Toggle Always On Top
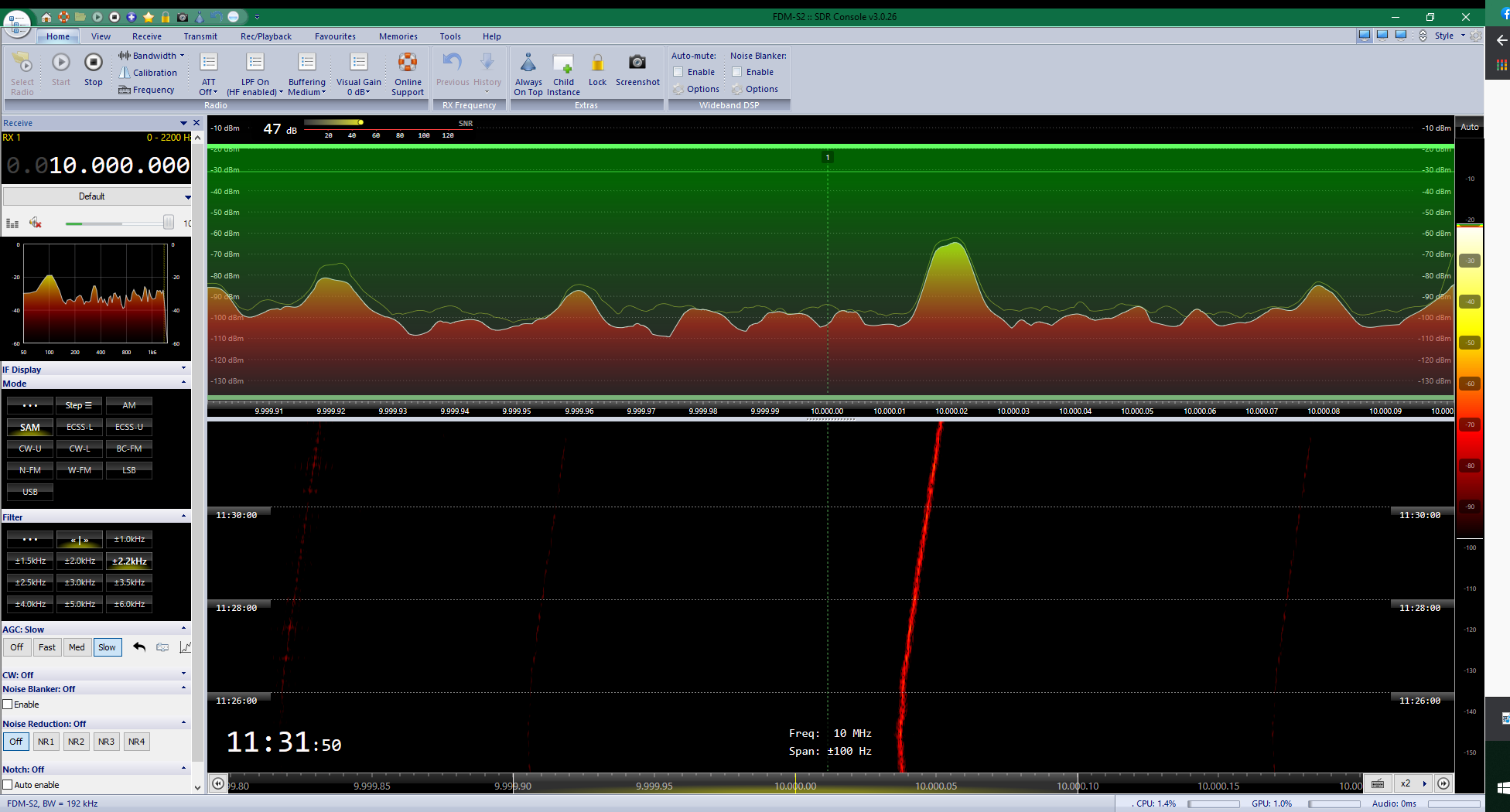The width and height of the screenshot is (1510, 812). [x=528, y=63]
